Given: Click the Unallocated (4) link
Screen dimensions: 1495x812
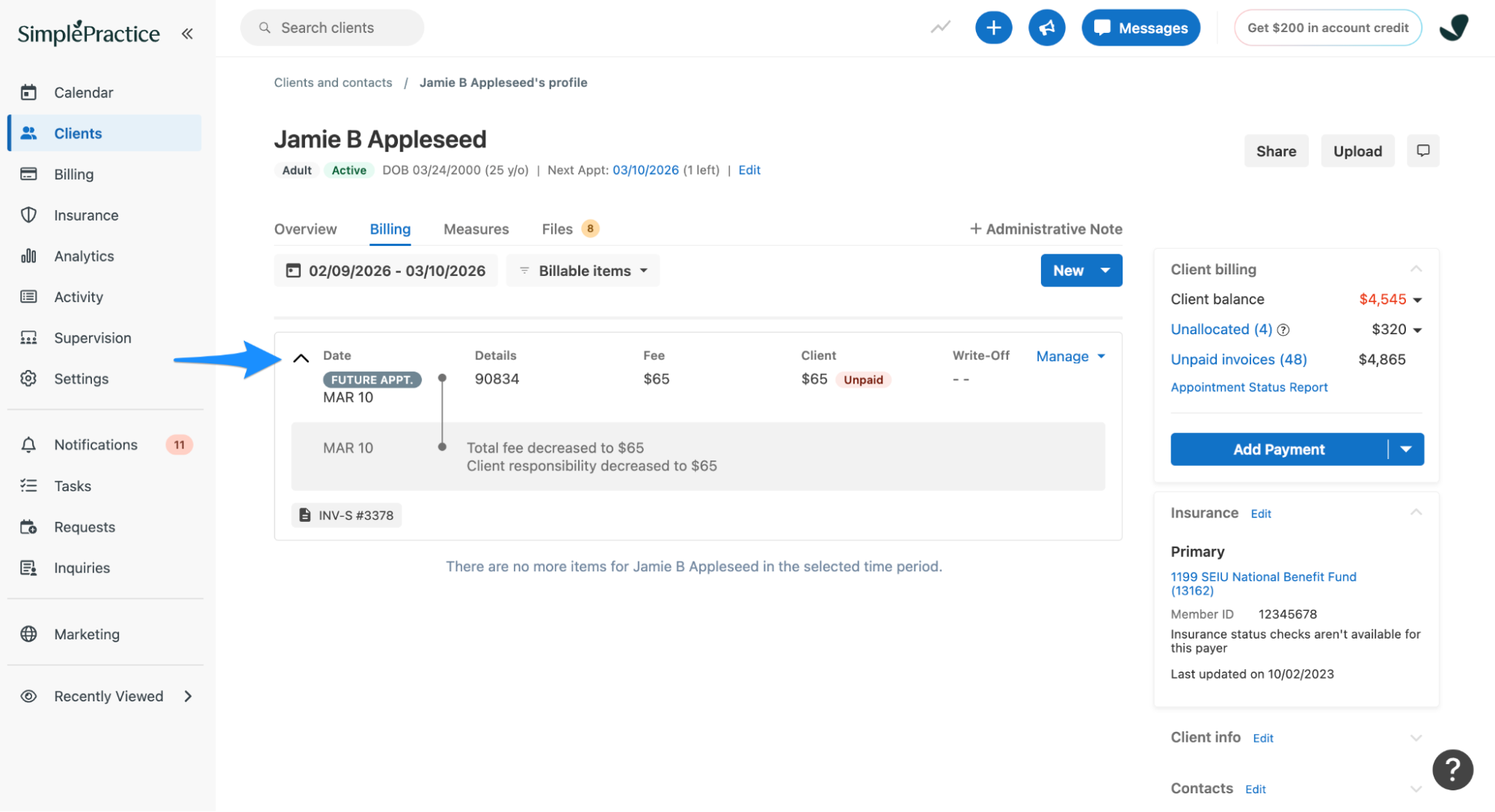Looking at the screenshot, I should point(1221,330).
